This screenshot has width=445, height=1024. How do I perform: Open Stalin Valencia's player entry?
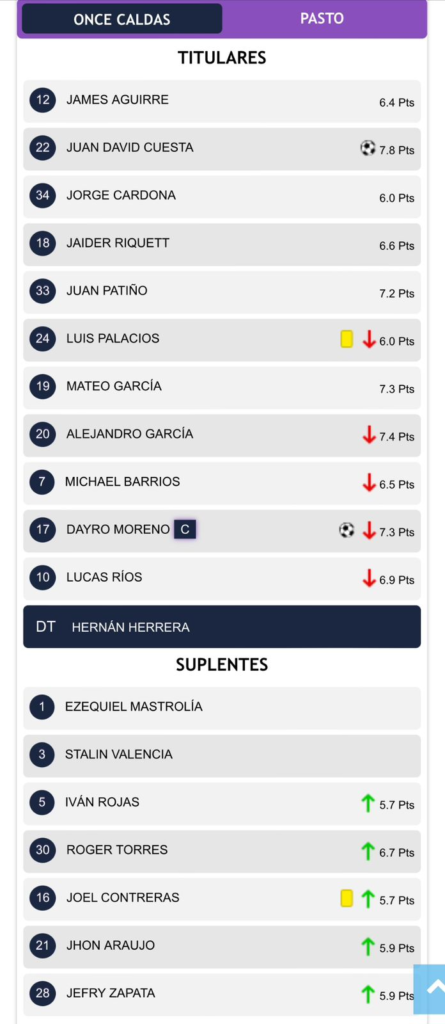(x=222, y=756)
